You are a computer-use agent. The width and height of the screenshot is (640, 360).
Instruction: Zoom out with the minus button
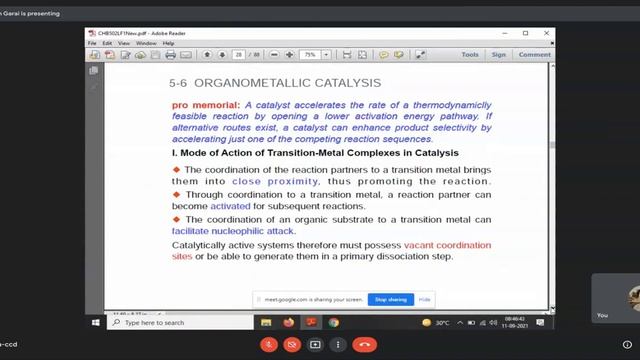[274, 55]
